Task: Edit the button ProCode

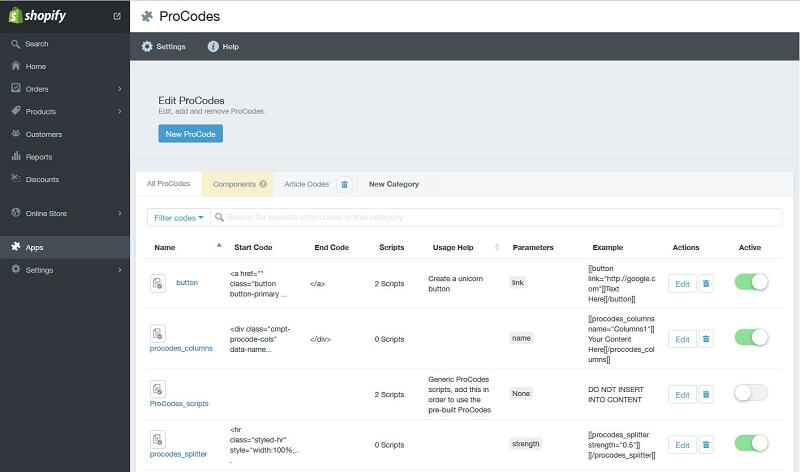Action: tap(682, 284)
